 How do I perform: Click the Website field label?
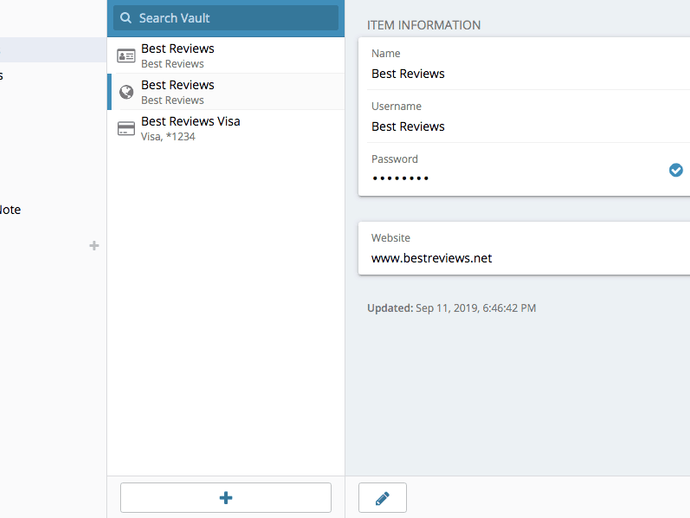(x=390, y=238)
